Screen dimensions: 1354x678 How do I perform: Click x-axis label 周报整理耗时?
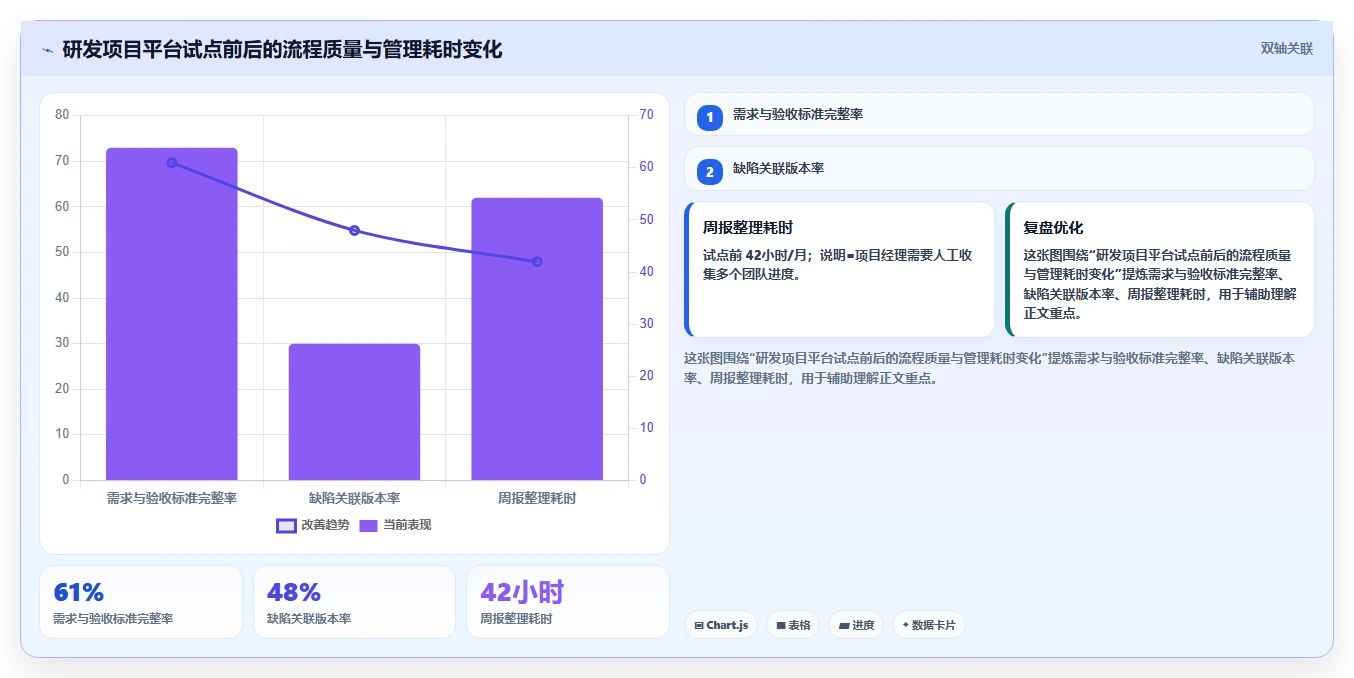point(537,498)
